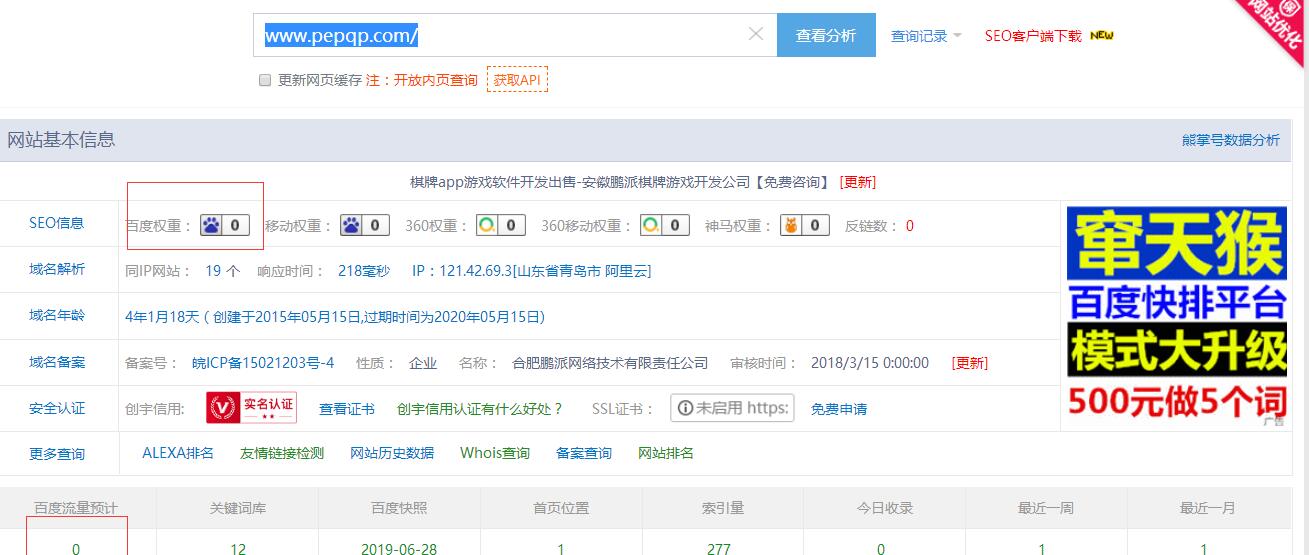
Task: Open the 查询记录 dropdown
Action: (x=926, y=35)
